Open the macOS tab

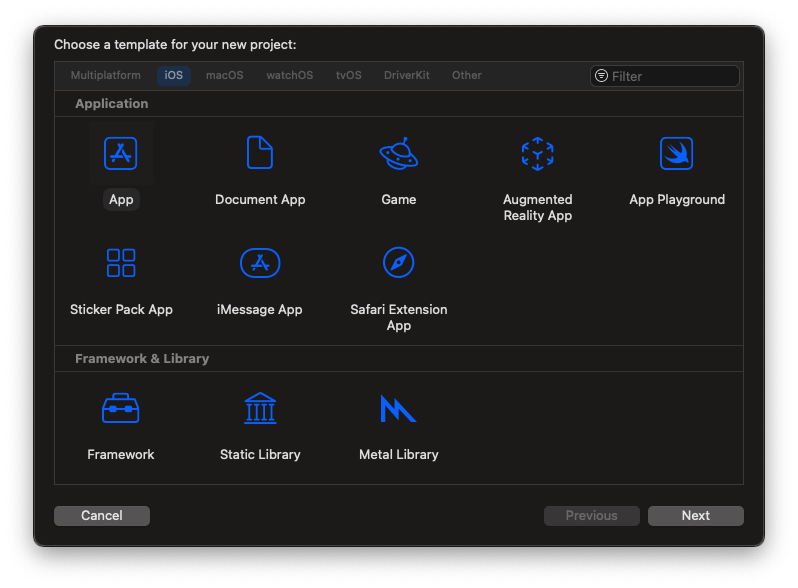pos(224,75)
